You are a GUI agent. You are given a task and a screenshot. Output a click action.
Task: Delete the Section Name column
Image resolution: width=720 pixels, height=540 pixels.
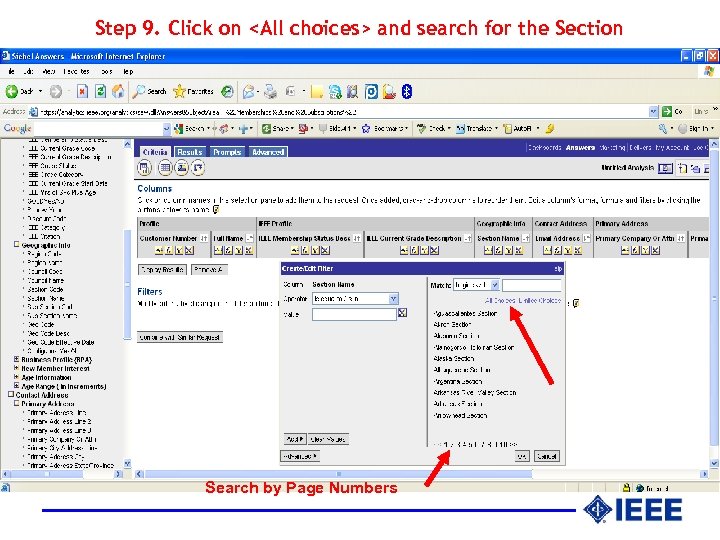[519, 250]
